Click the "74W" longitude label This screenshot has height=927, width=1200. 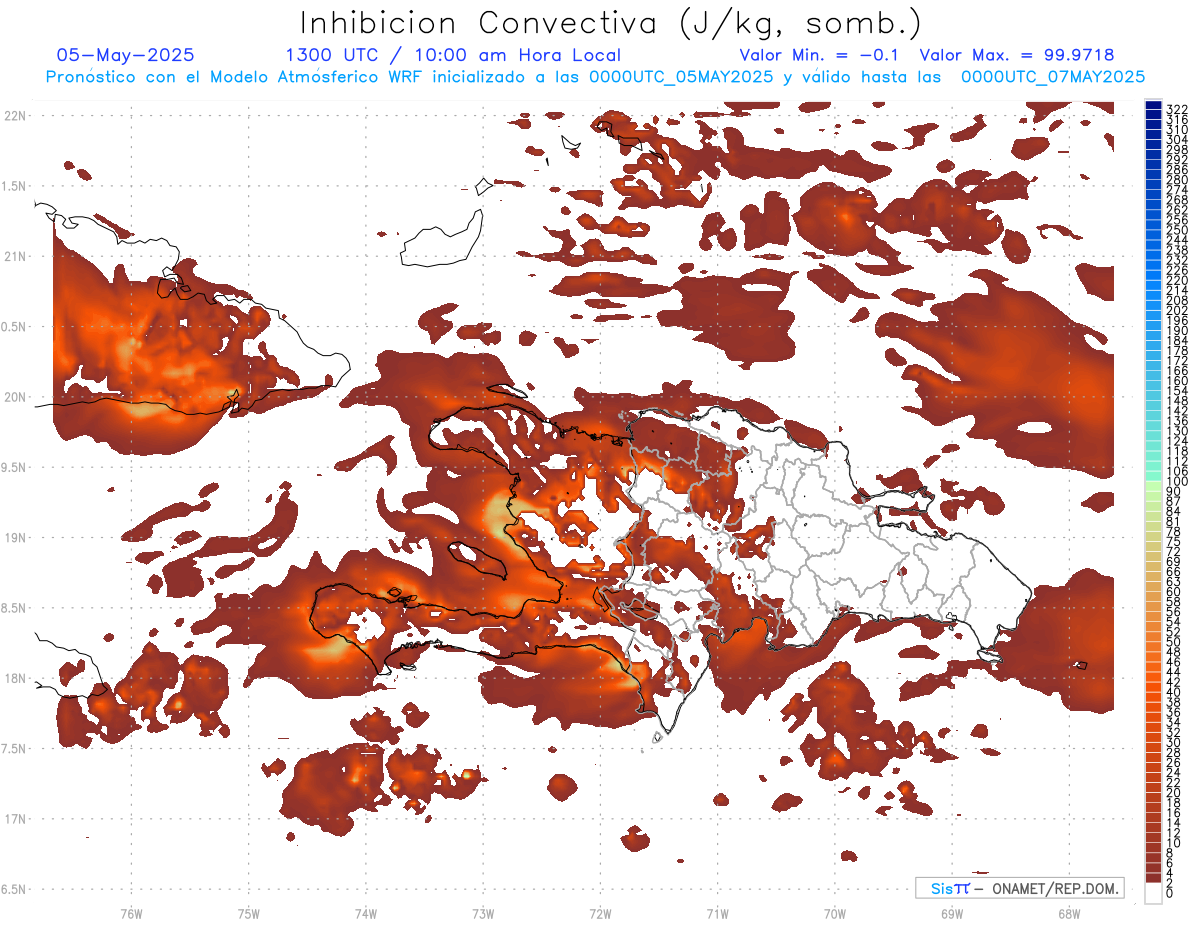tap(365, 913)
